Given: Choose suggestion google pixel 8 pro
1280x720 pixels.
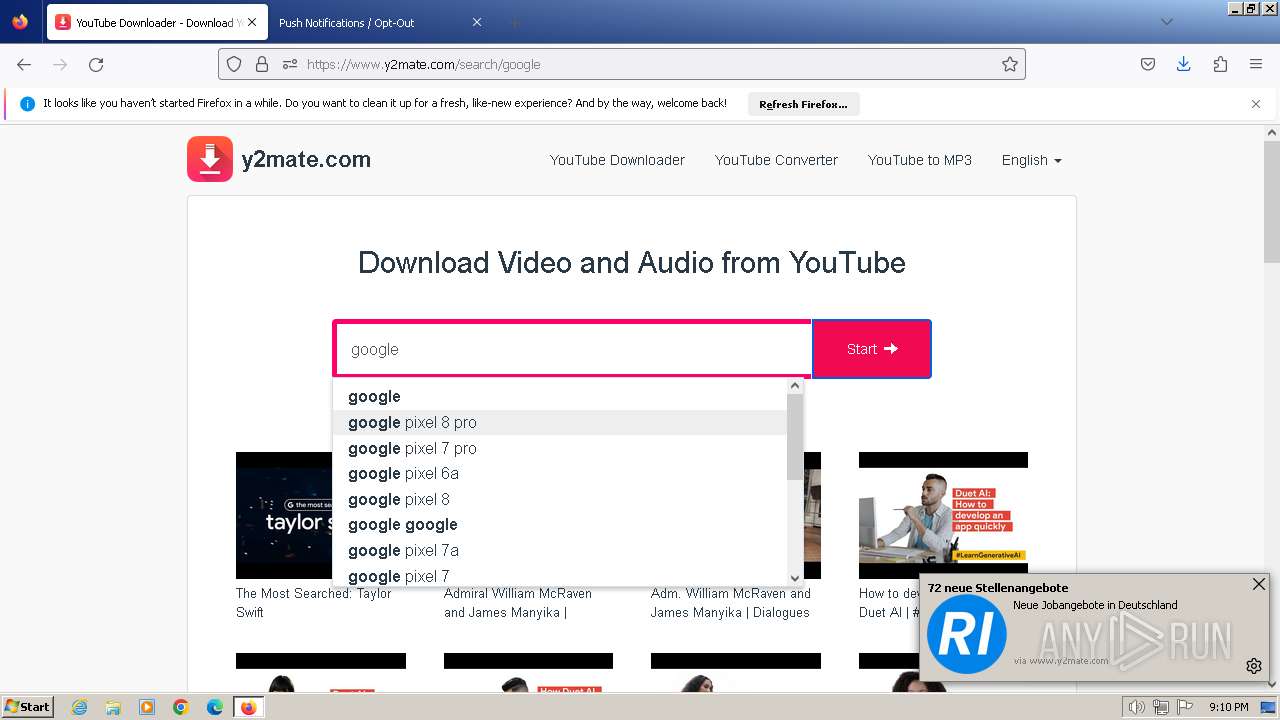Looking at the screenshot, I should coord(560,423).
